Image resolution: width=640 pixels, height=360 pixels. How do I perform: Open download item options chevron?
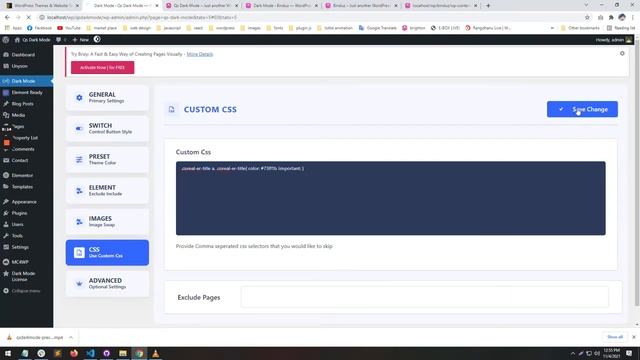71,337
